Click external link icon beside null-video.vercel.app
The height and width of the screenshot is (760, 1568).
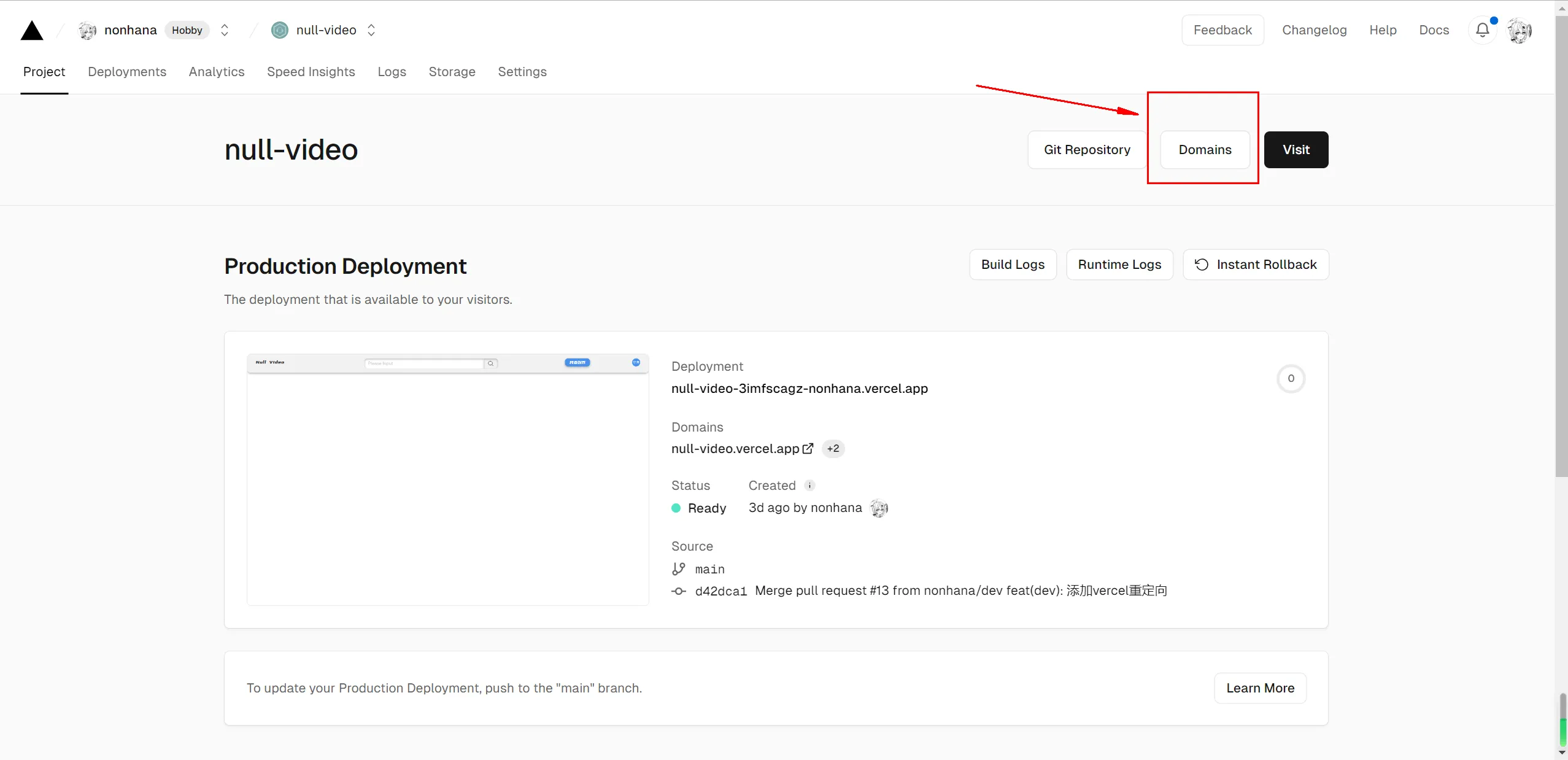coord(808,449)
